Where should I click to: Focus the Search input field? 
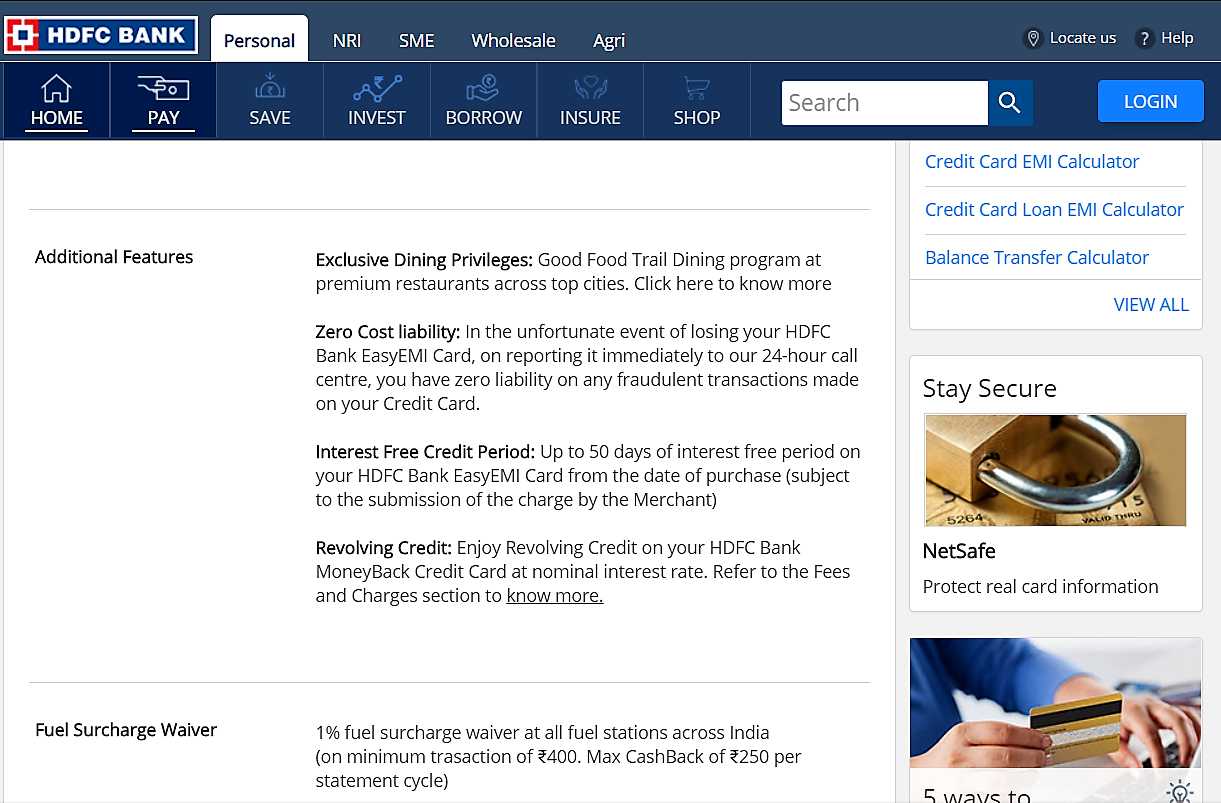click(x=885, y=102)
